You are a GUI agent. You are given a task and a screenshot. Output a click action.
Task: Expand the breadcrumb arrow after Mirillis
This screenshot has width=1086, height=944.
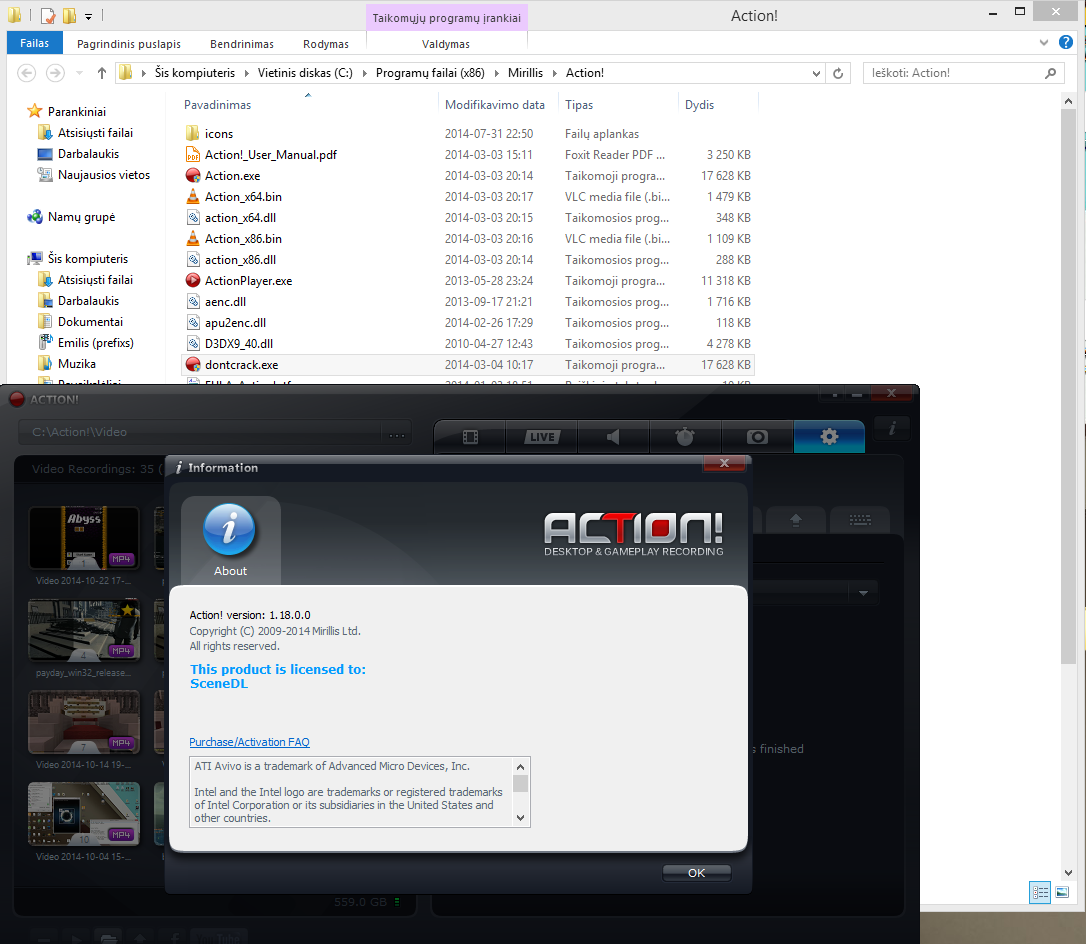tap(555, 73)
